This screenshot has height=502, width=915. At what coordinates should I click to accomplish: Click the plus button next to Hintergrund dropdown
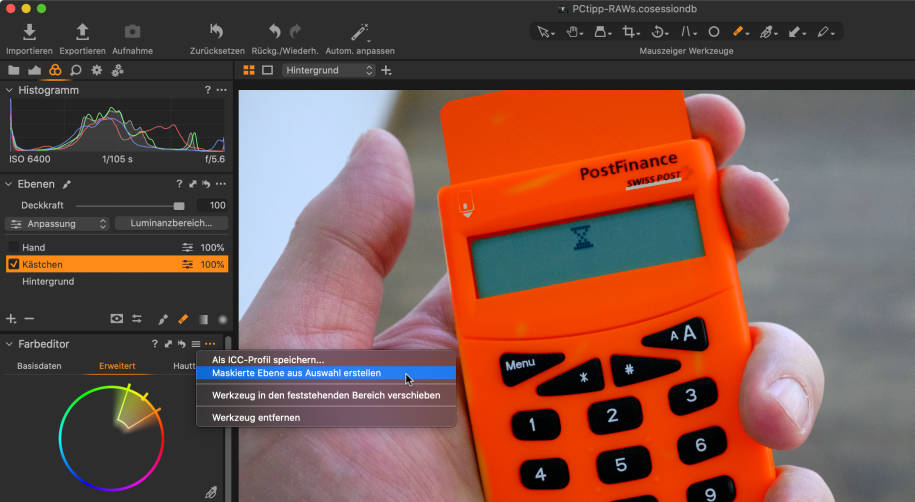(386, 70)
